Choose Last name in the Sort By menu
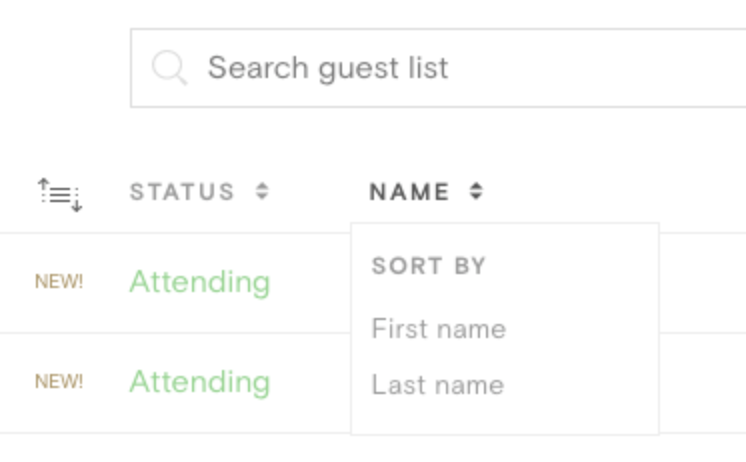Screen dimensions: 746x462 point(437,384)
